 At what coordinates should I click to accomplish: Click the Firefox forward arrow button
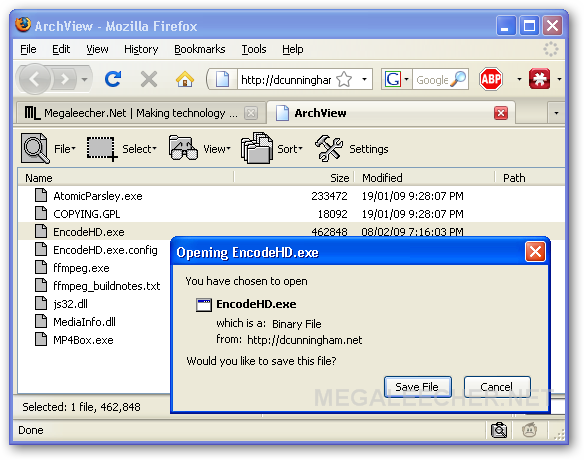coord(65,79)
